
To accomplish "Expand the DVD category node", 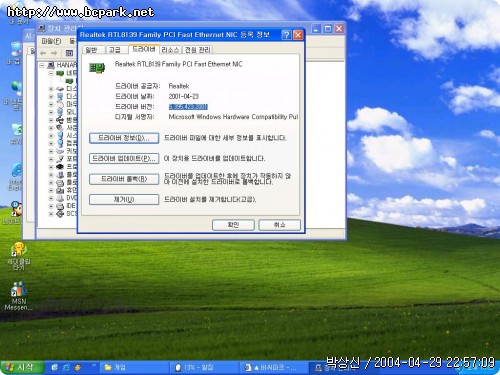I will 51,198.
